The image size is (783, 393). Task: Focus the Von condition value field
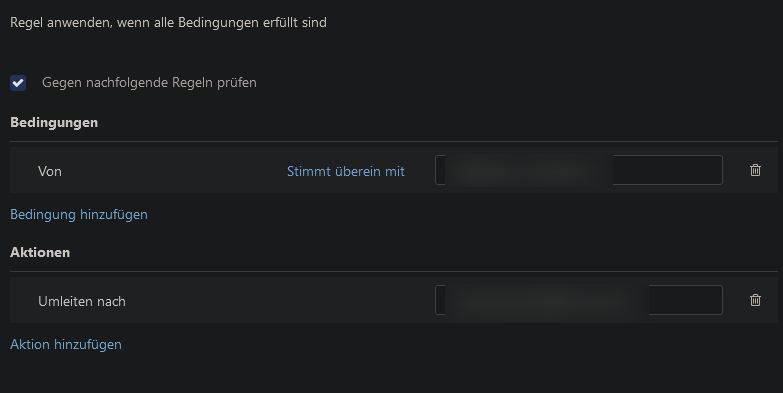[579, 170]
